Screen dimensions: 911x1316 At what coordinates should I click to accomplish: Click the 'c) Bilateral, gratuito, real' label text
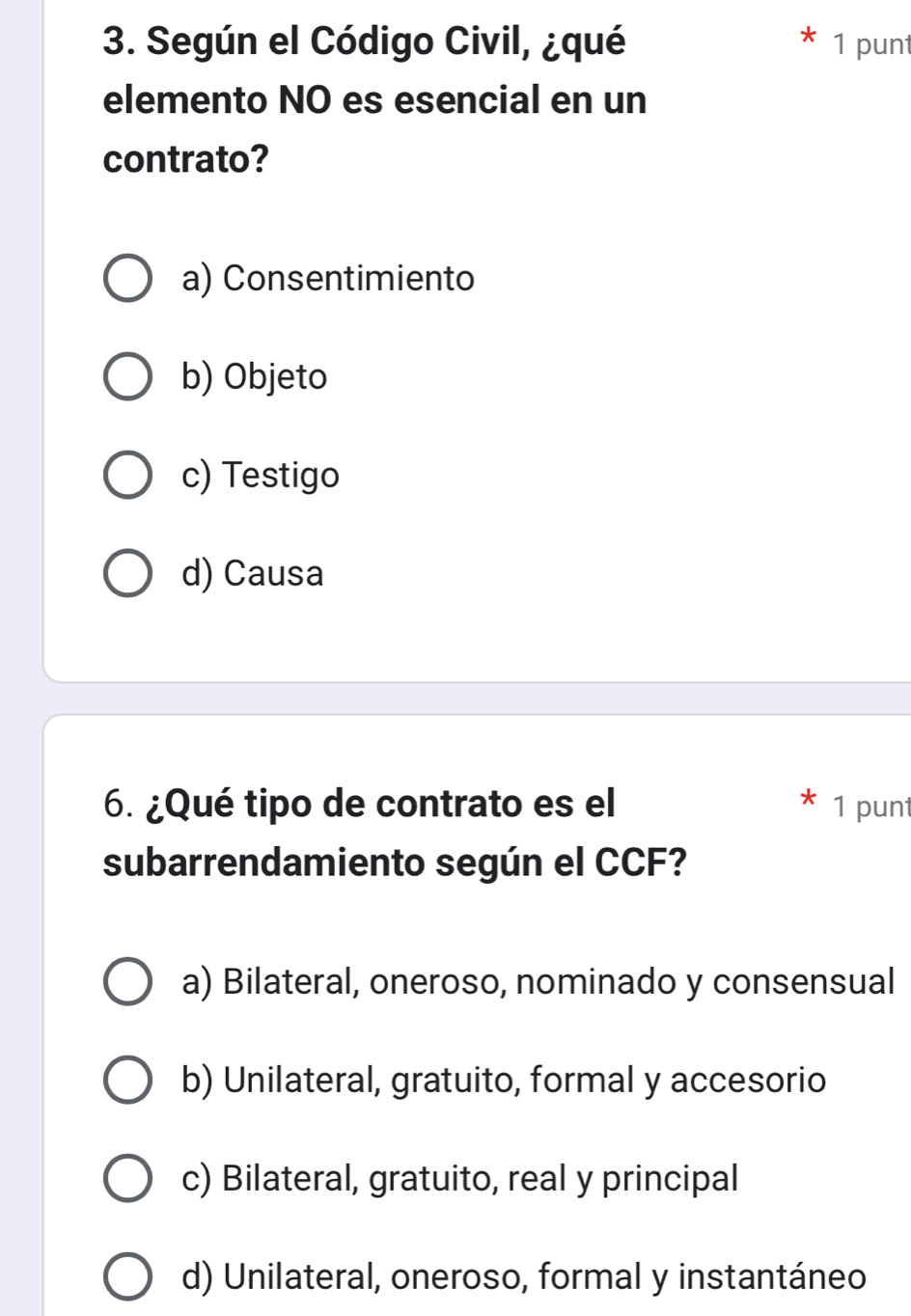coord(460,1179)
